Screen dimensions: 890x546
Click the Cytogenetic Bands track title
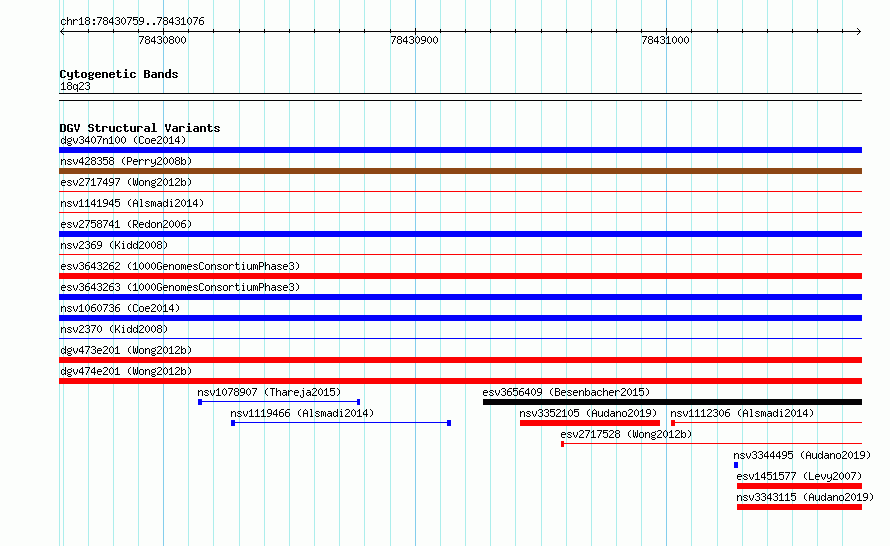click(x=119, y=74)
